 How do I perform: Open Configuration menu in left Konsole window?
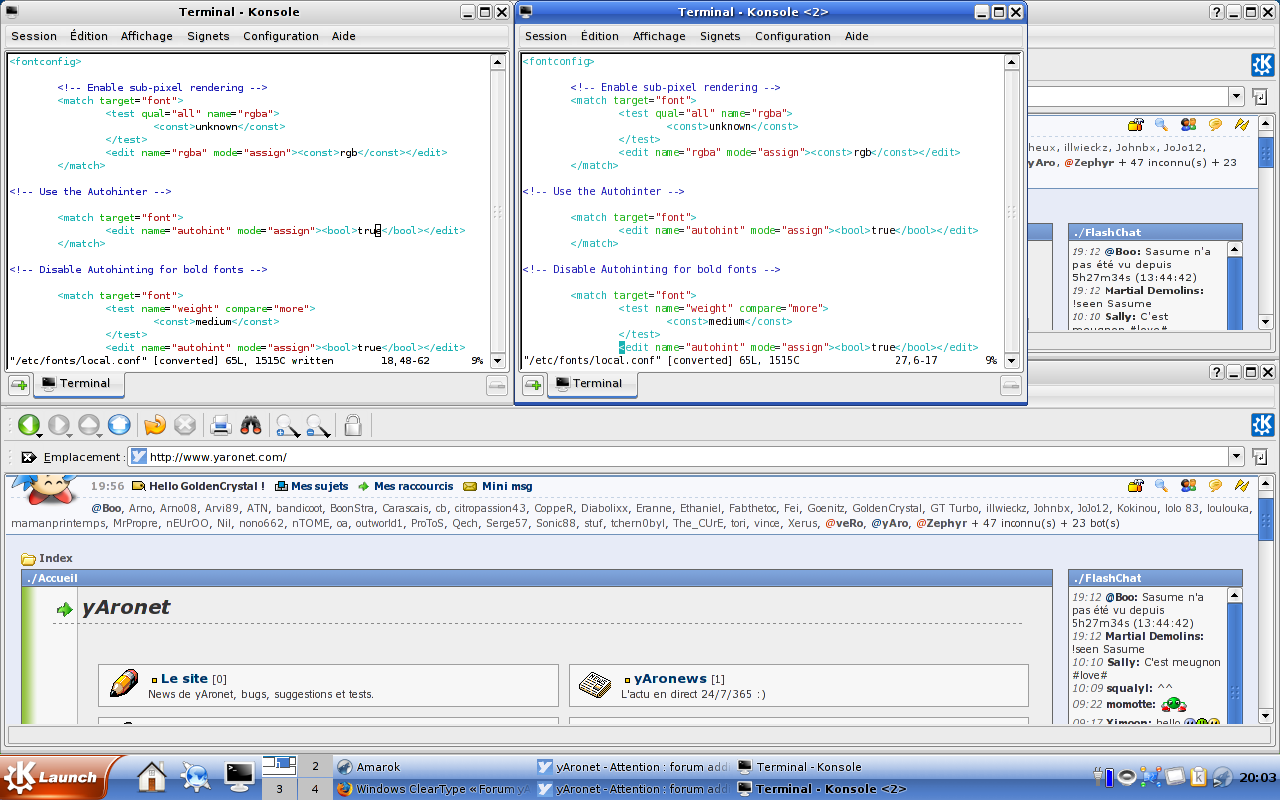[281, 36]
